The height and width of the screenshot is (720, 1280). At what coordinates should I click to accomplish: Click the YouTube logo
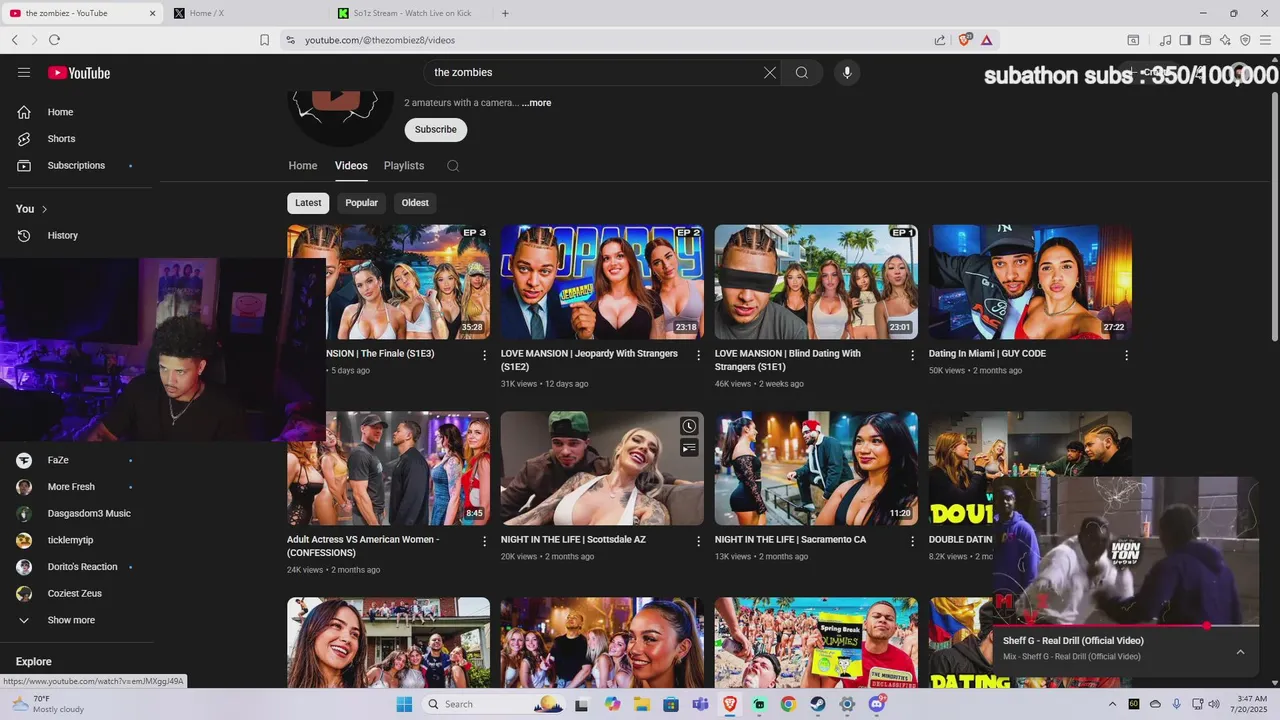[x=79, y=72]
